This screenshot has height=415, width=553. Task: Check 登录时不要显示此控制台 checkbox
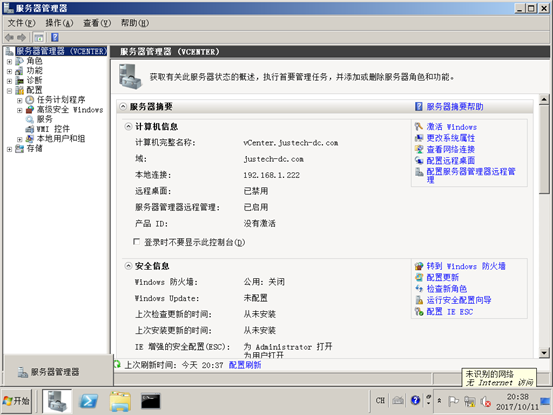pyautogui.click(x=136, y=242)
